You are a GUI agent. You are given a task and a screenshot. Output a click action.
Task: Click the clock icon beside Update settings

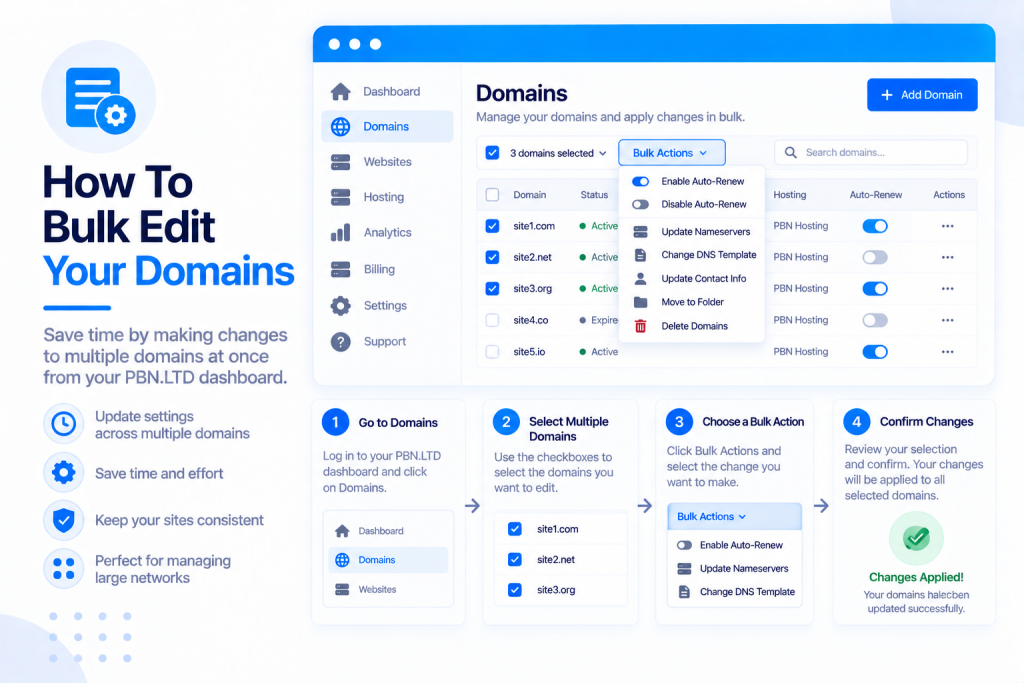[x=63, y=424]
